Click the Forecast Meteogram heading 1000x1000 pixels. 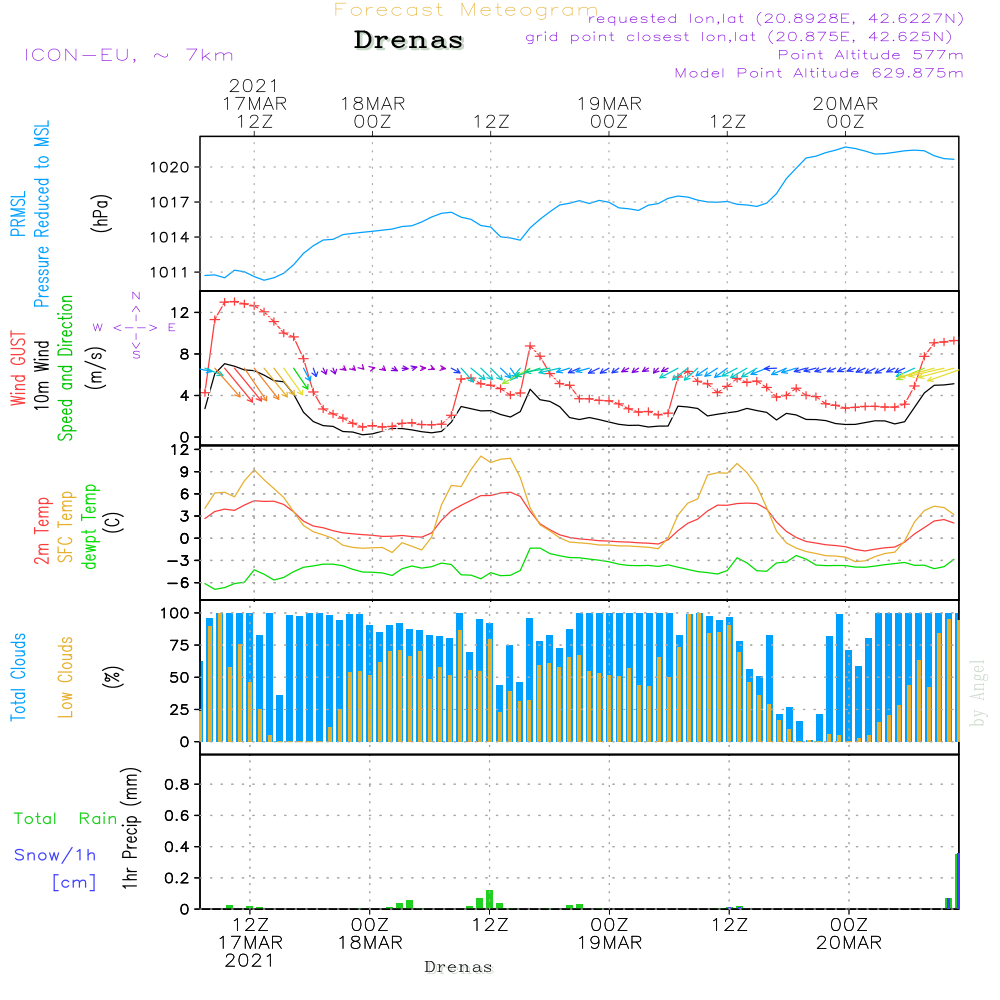point(465,10)
